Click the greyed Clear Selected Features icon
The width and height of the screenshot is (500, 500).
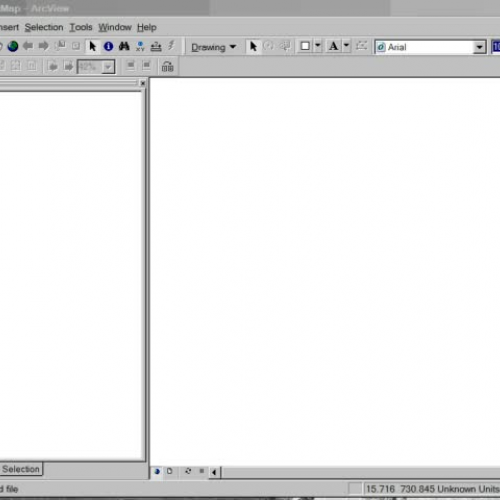[x=76, y=46]
